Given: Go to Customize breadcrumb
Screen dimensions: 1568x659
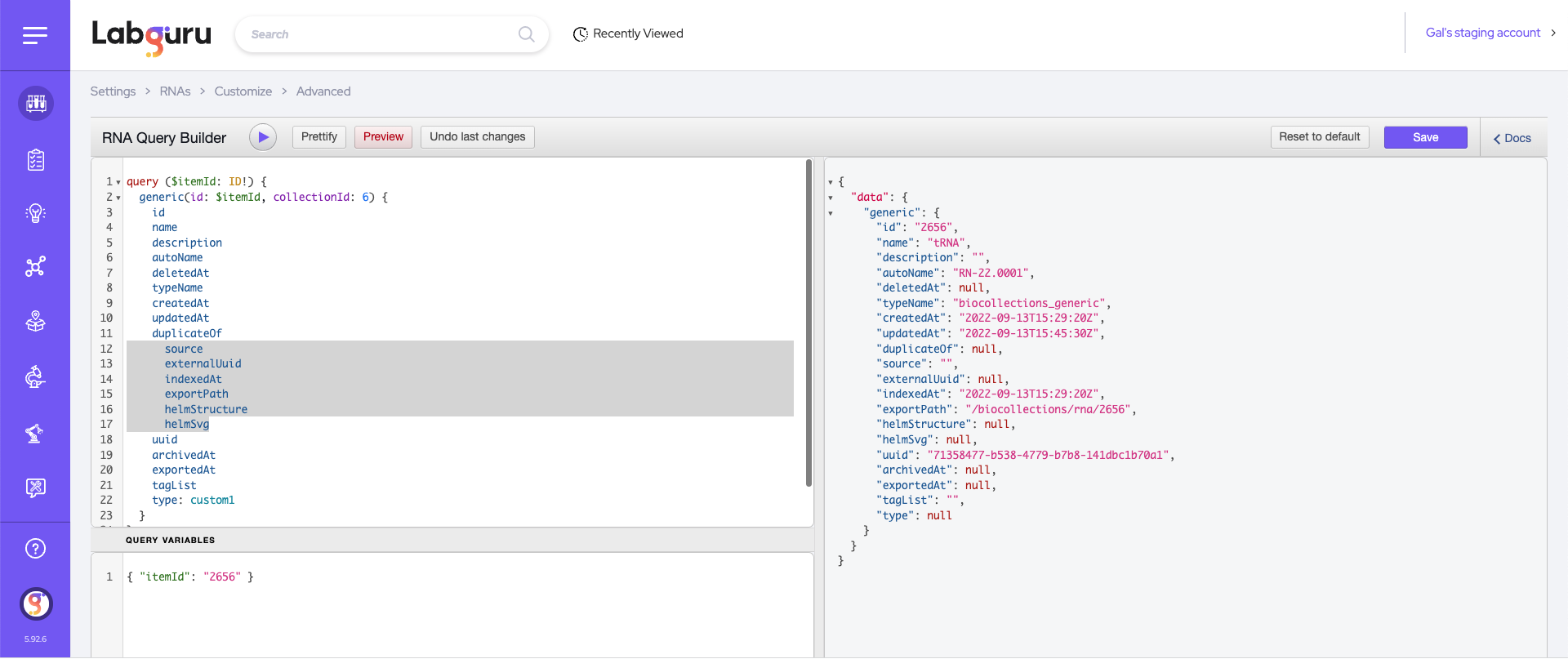Looking at the screenshot, I should pyautogui.click(x=243, y=91).
